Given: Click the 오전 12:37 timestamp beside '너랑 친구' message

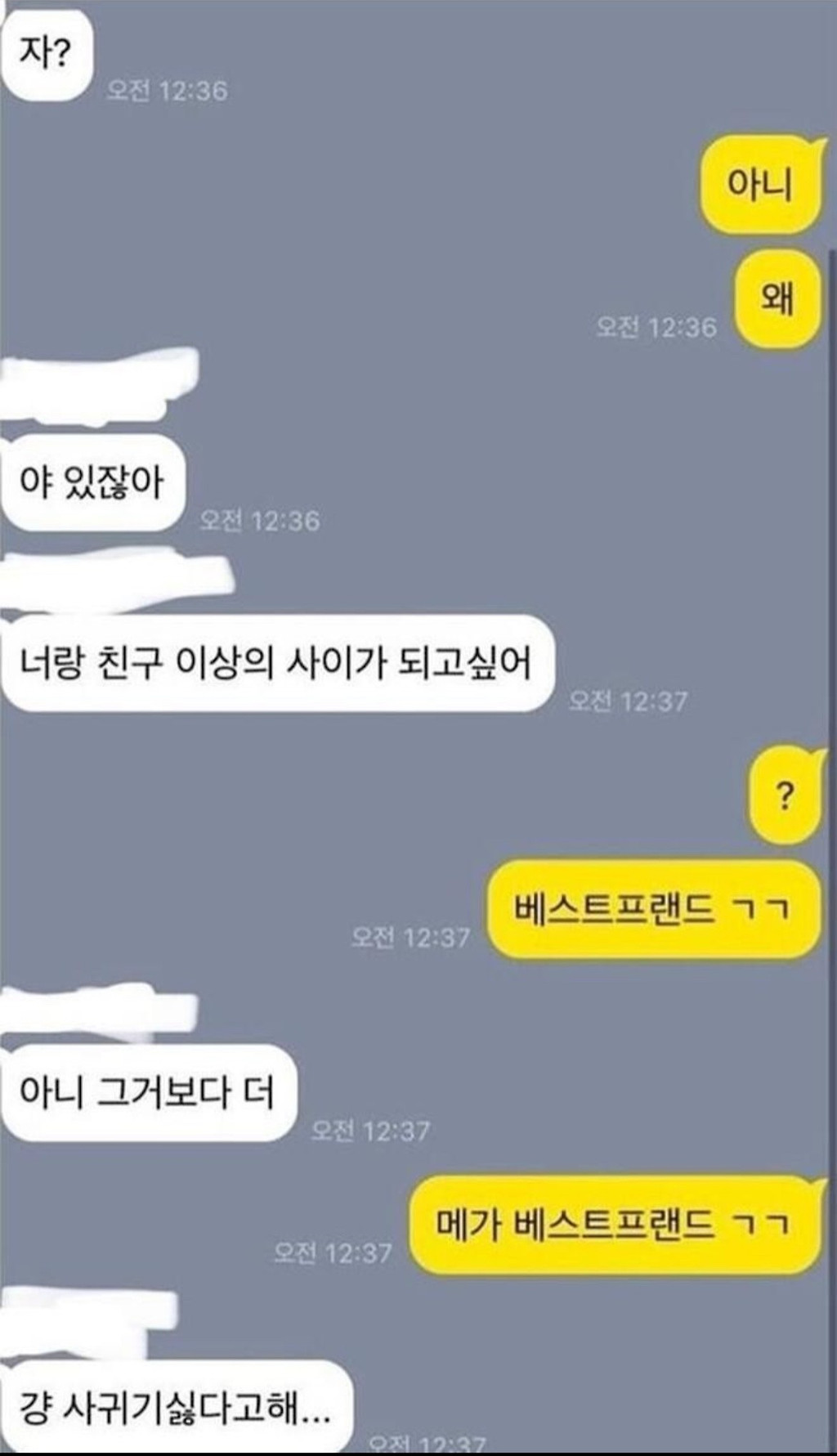Looking at the screenshot, I should point(628,701).
